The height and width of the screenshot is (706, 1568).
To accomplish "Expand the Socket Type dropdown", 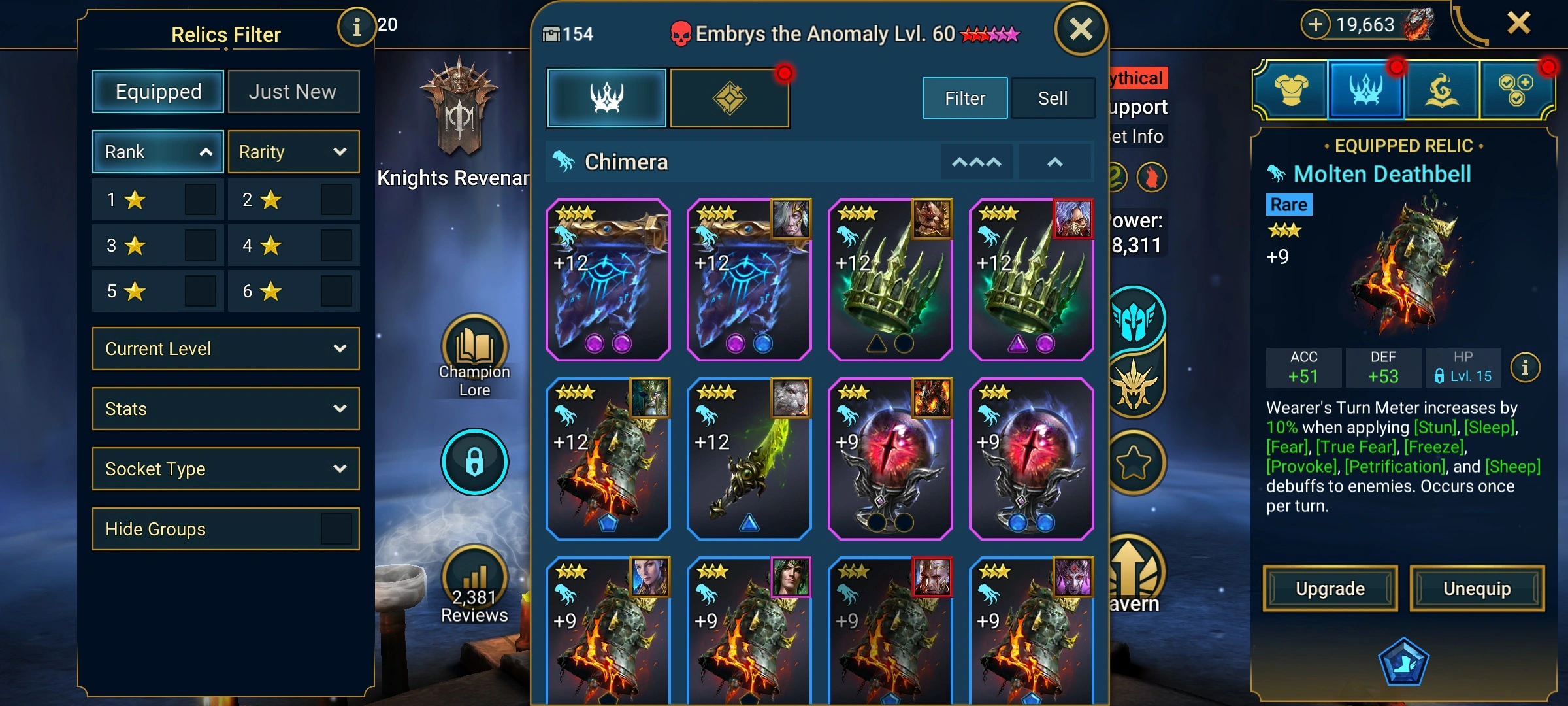I will 226,469.
